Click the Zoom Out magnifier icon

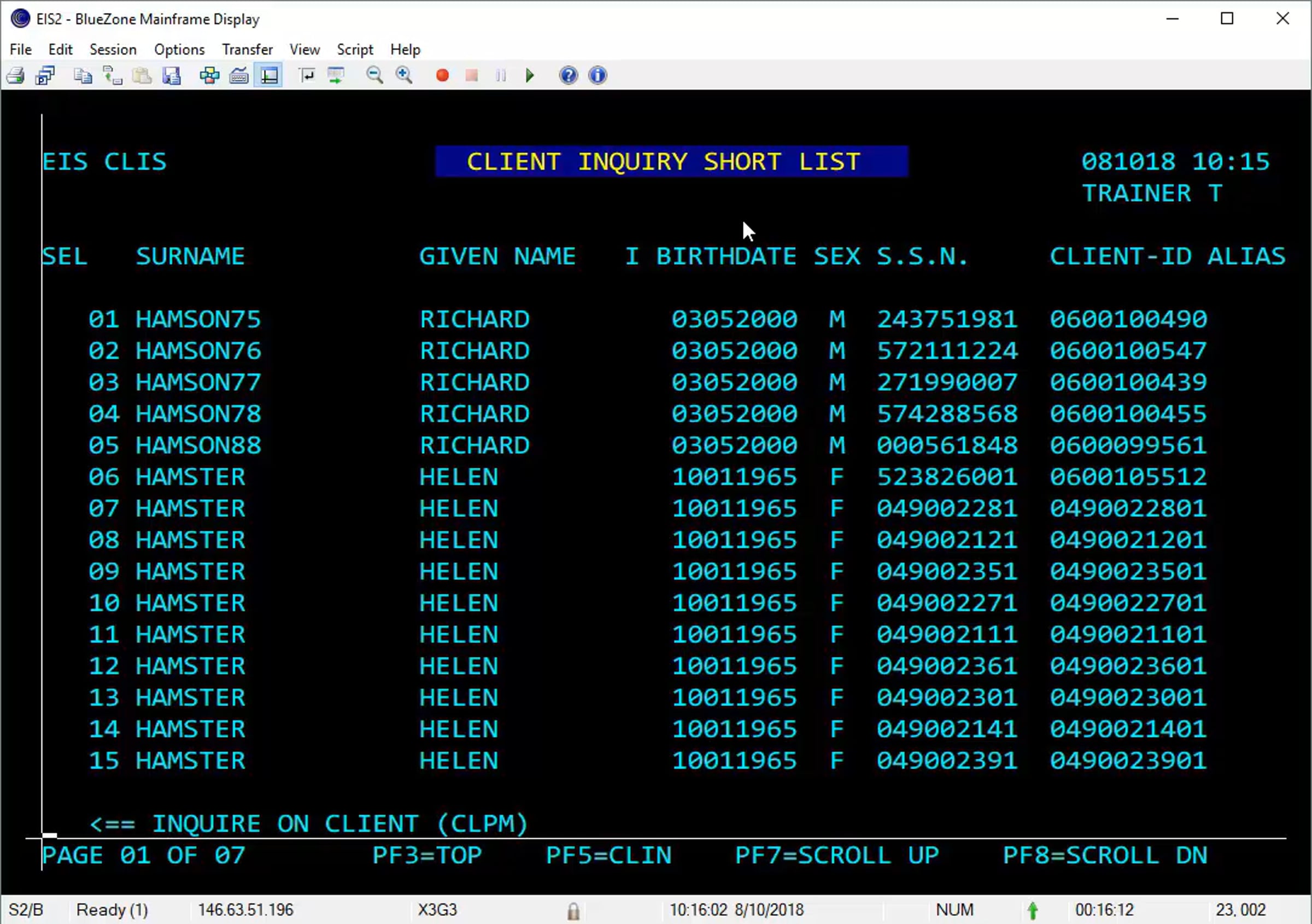374,75
